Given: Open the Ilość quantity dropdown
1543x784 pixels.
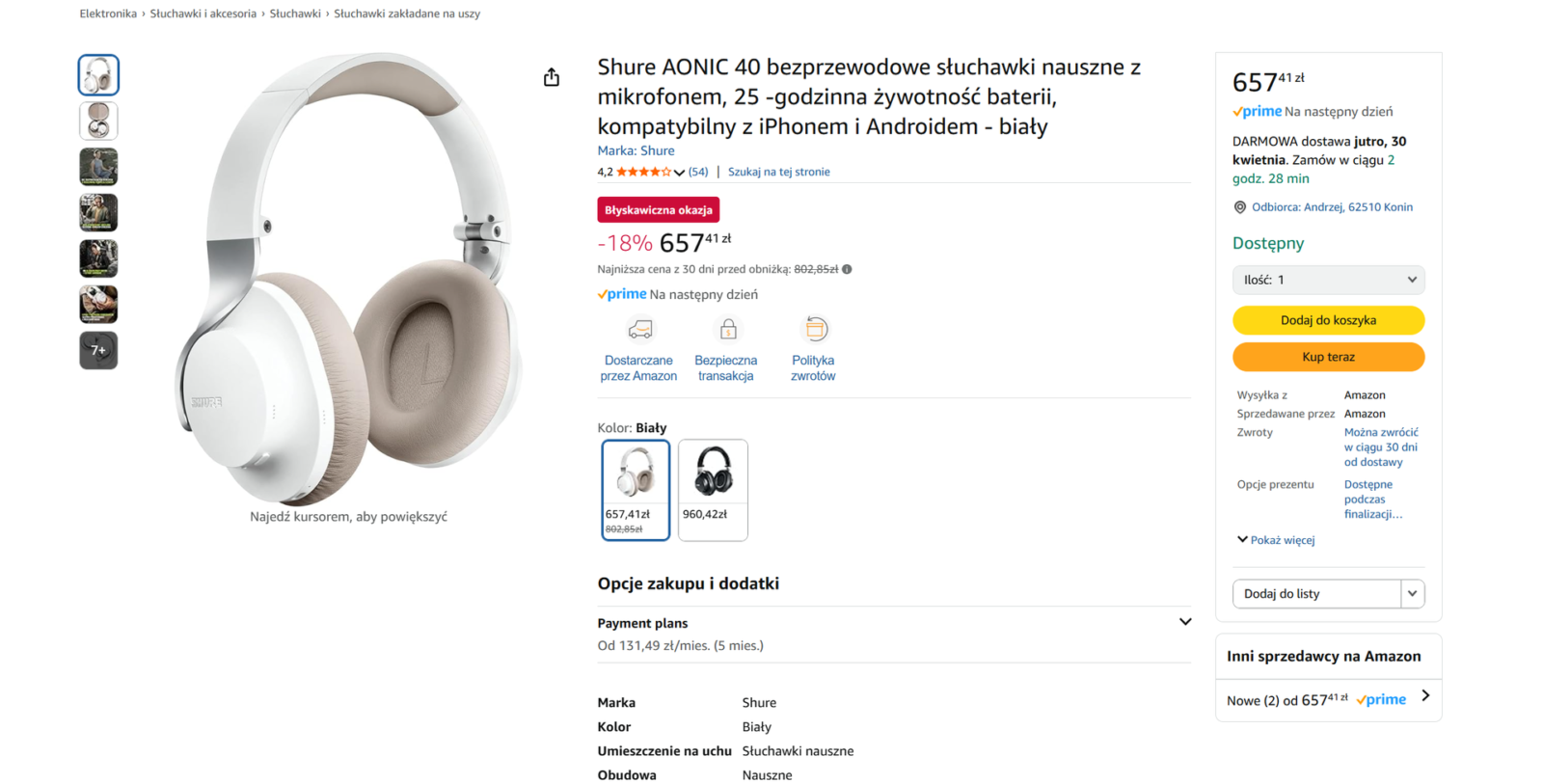Looking at the screenshot, I should point(1328,280).
